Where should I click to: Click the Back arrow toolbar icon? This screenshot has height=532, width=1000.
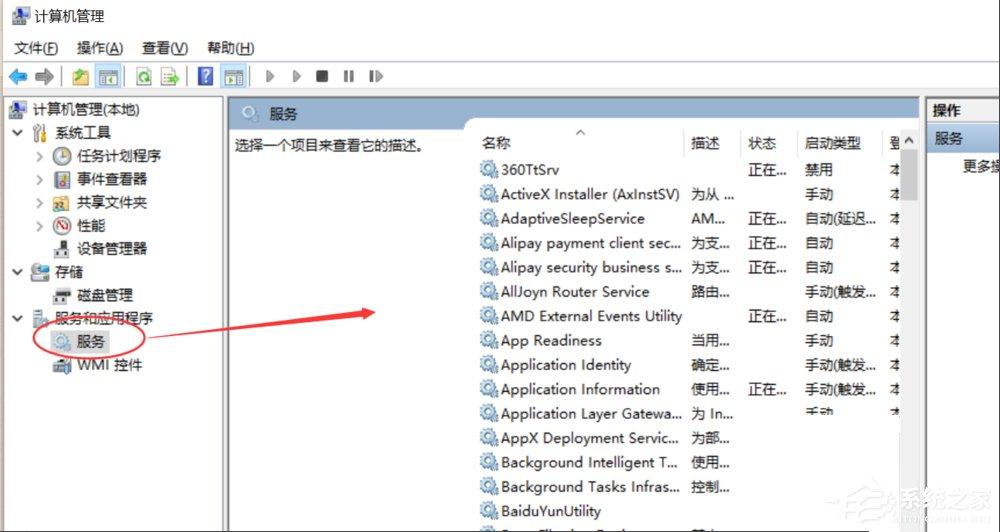click(x=18, y=77)
